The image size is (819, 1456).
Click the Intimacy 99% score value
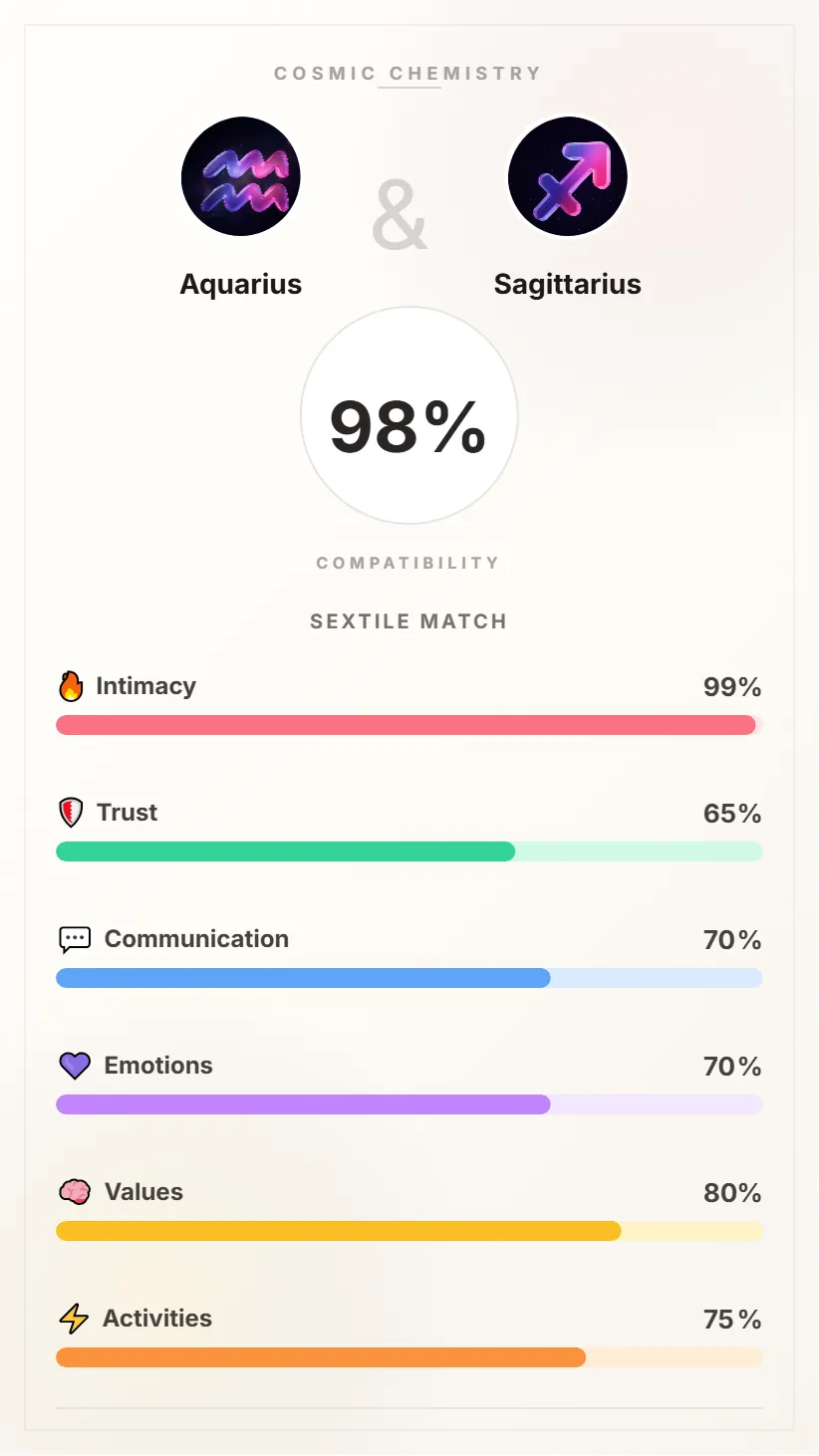(732, 687)
